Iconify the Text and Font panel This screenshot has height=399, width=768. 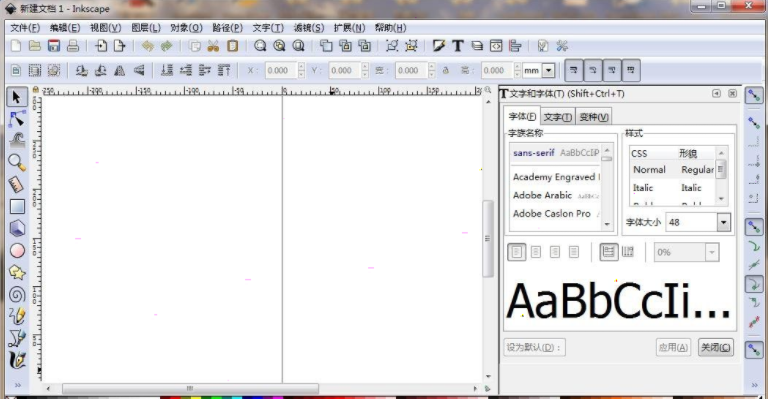point(716,93)
